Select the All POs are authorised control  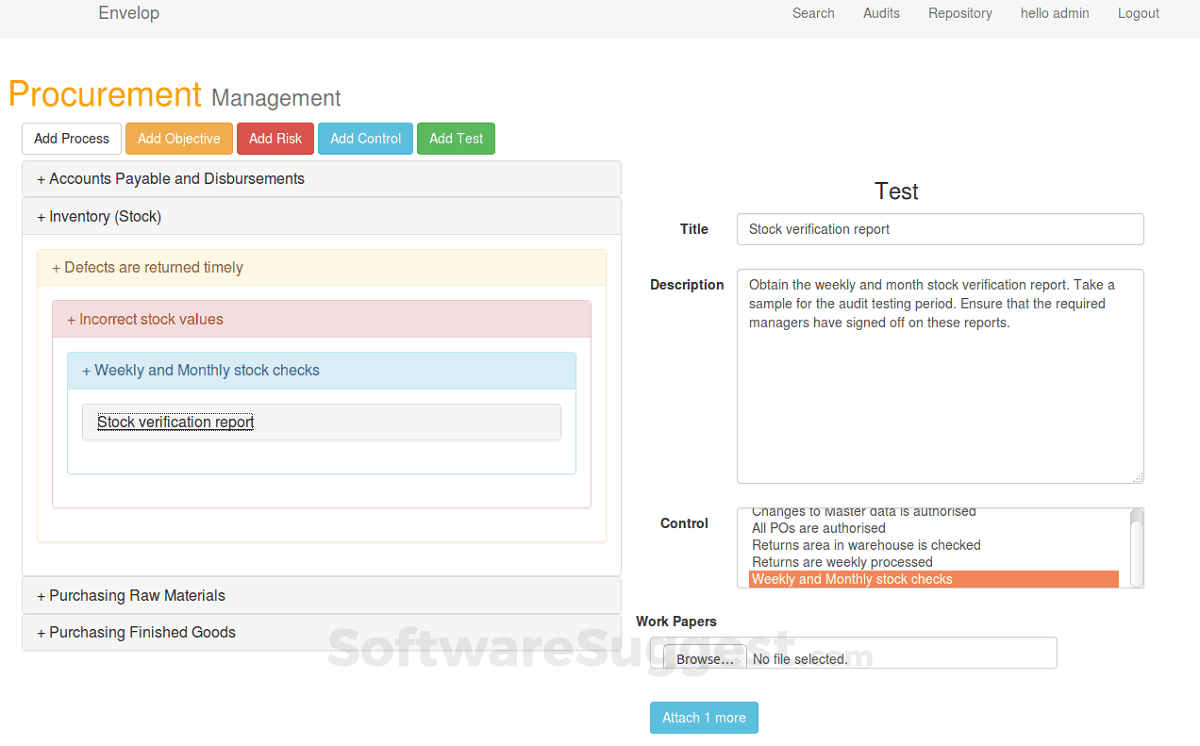(x=817, y=528)
